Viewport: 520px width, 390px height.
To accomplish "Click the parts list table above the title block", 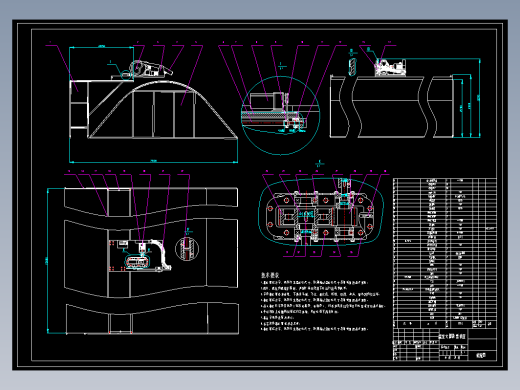I will [x=445, y=253].
